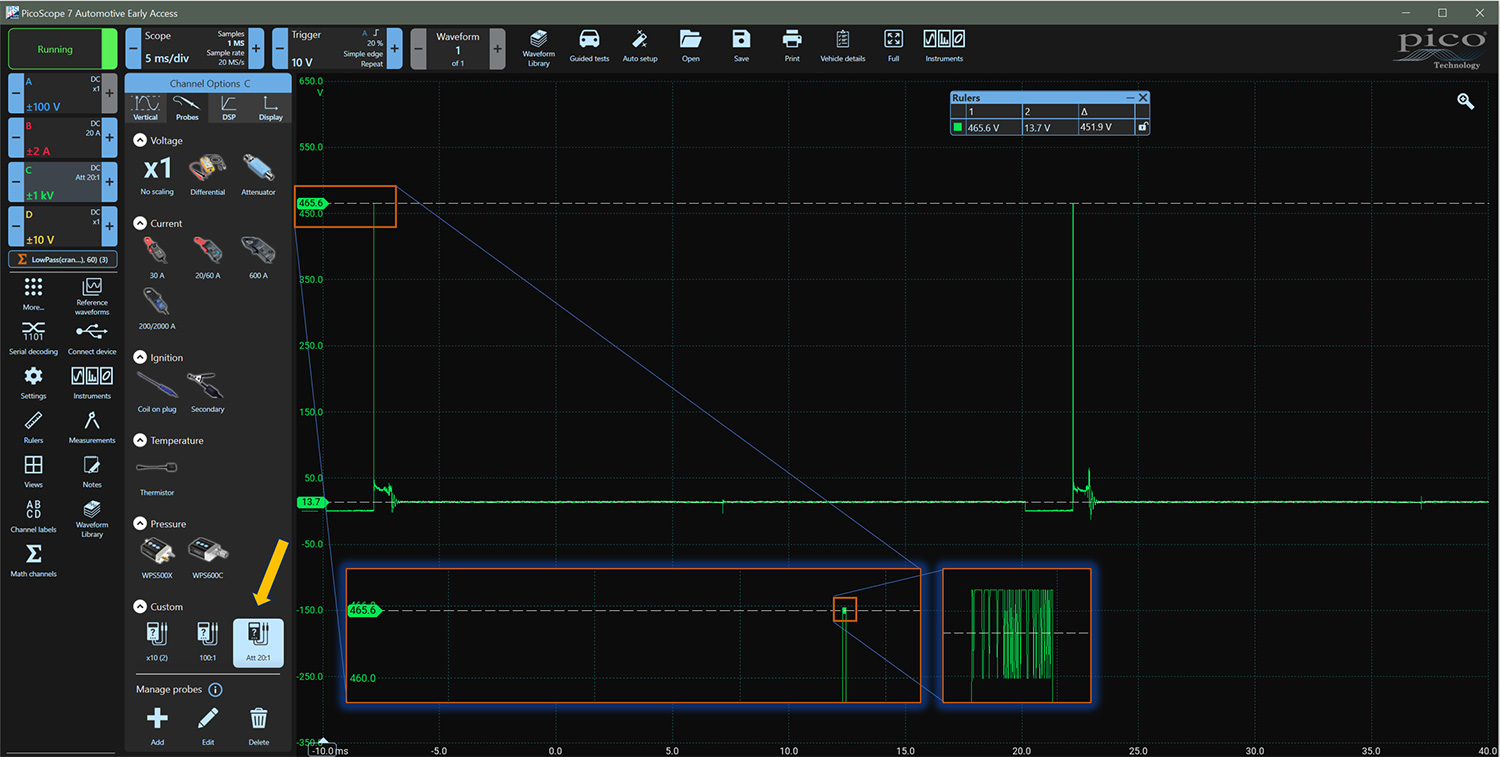Click Add under Manage probes
This screenshot has width=1500, height=757.
157,726
